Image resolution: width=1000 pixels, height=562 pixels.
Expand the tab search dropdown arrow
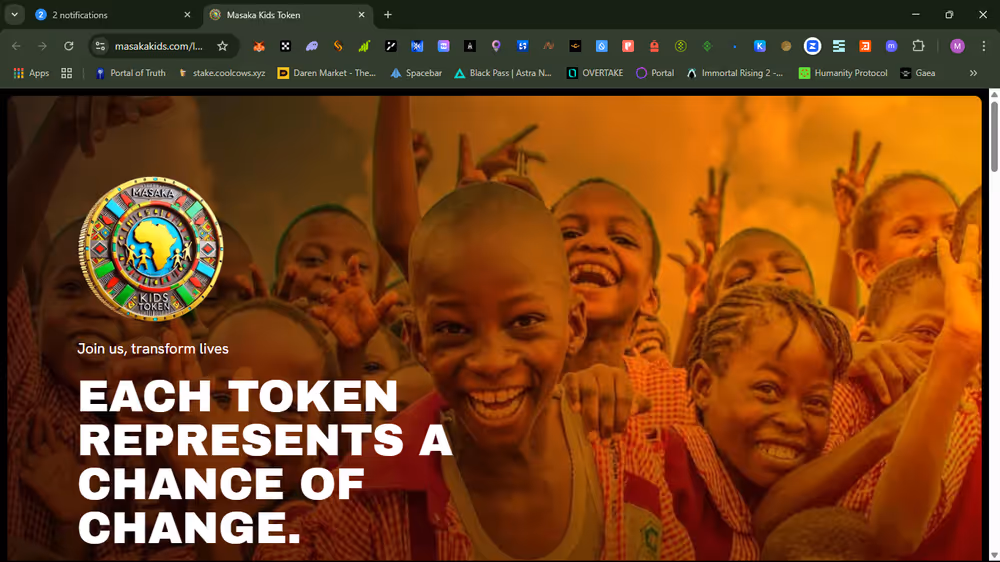pyautogui.click(x=14, y=15)
